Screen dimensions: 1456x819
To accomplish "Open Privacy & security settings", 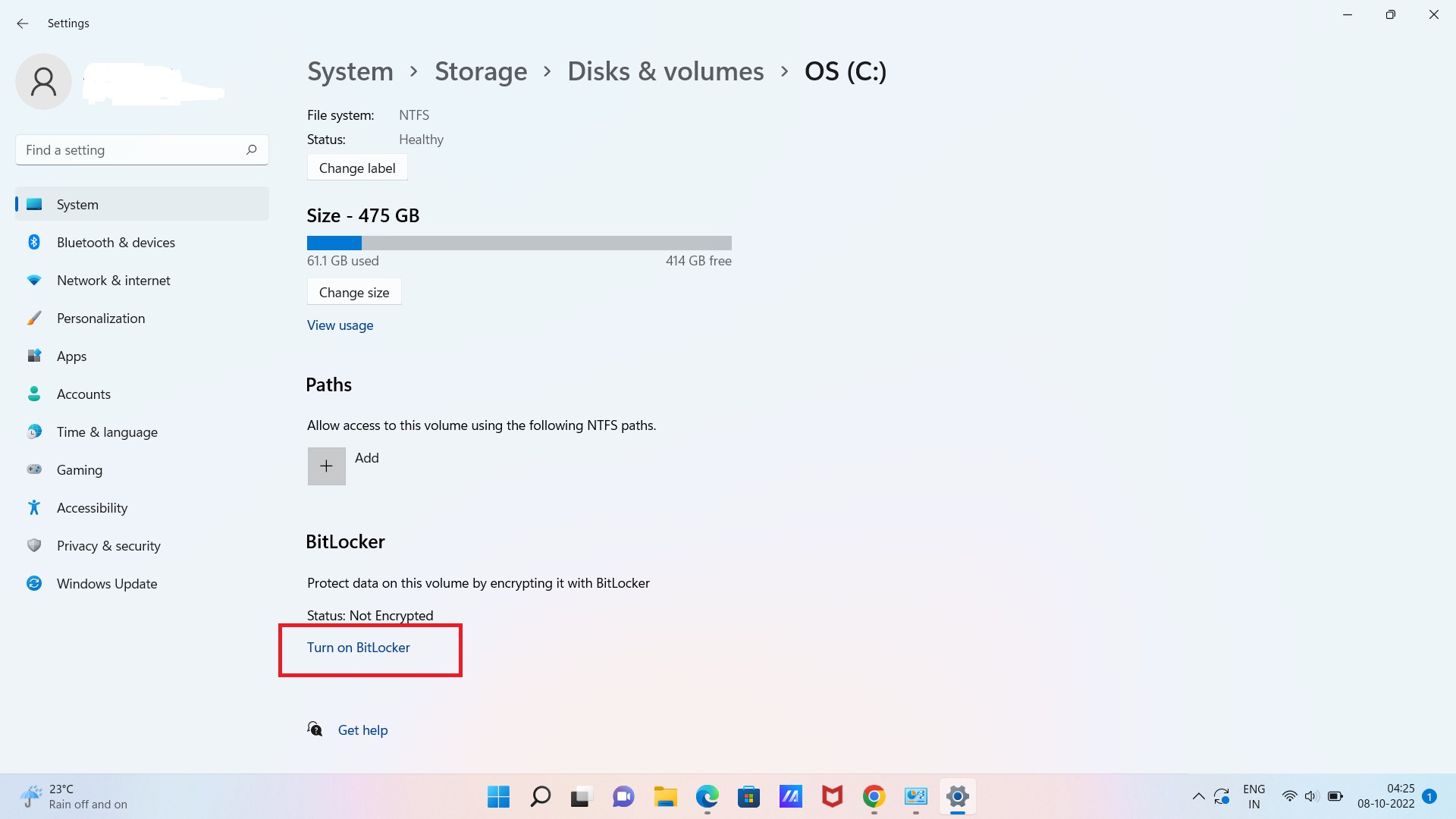I will click(108, 545).
